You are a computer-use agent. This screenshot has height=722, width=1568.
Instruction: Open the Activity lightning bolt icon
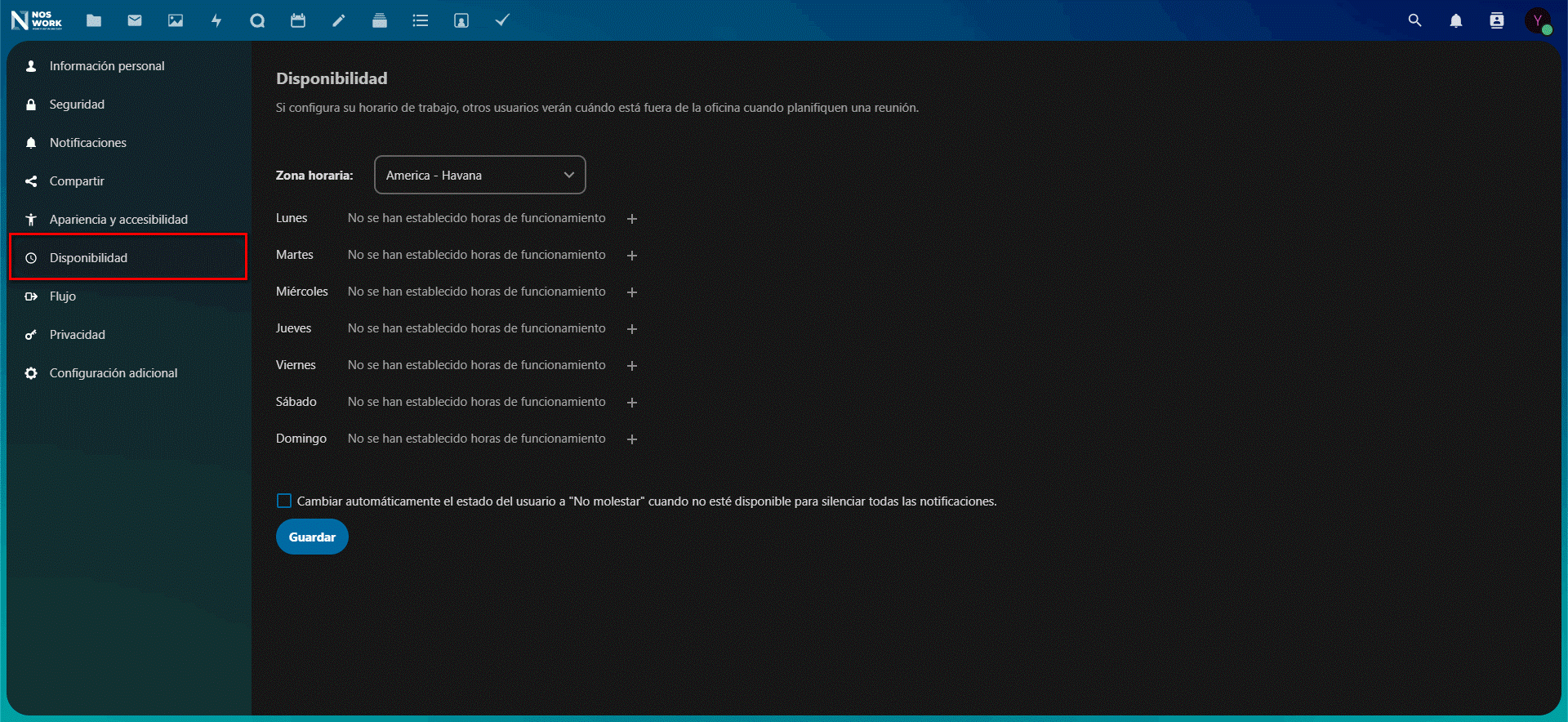click(216, 20)
